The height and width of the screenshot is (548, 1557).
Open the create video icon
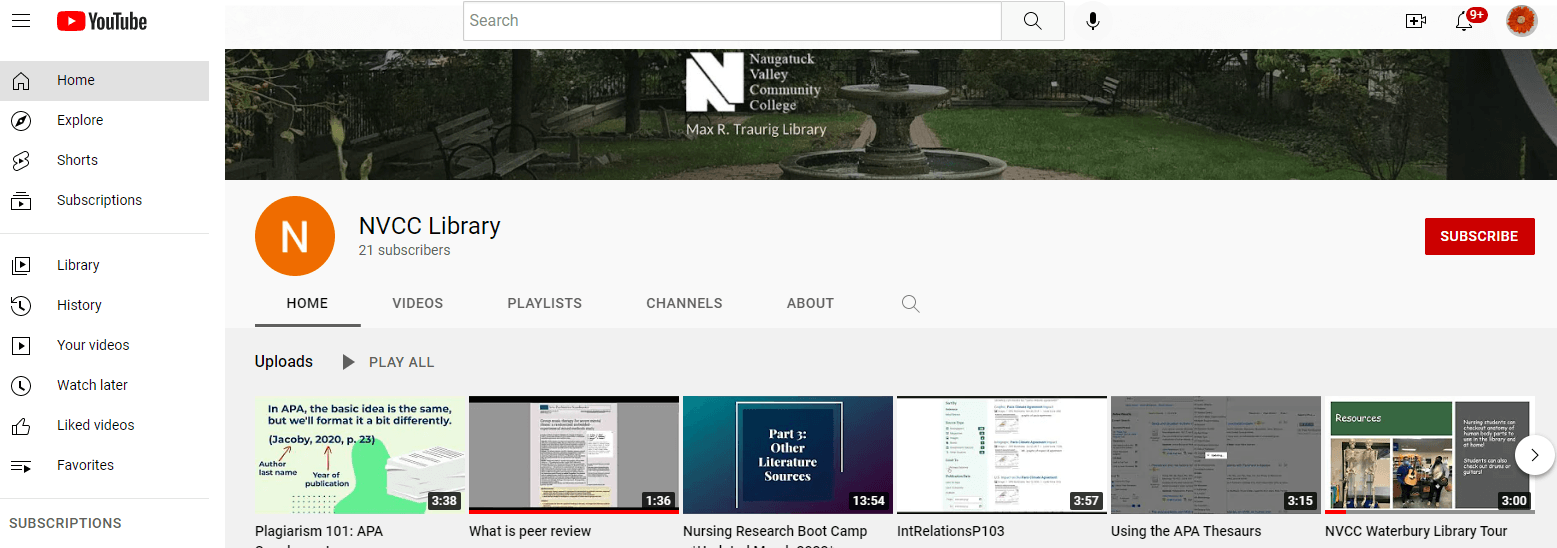(1416, 21)
